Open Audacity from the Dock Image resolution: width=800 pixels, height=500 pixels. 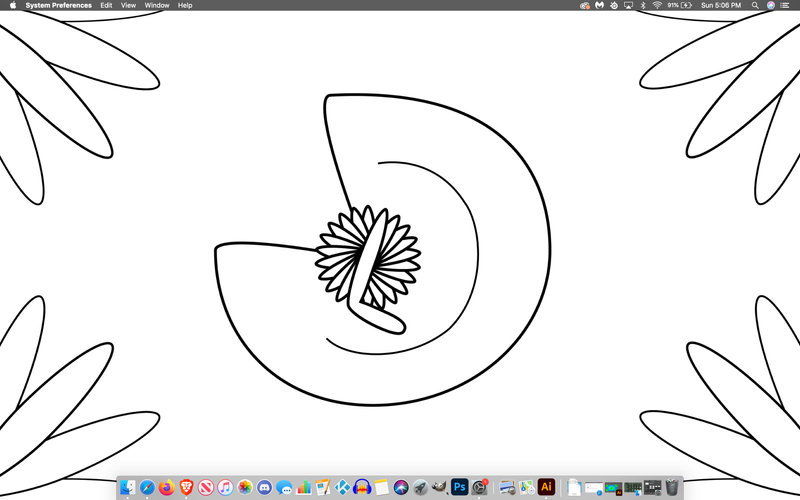point(362,487)
